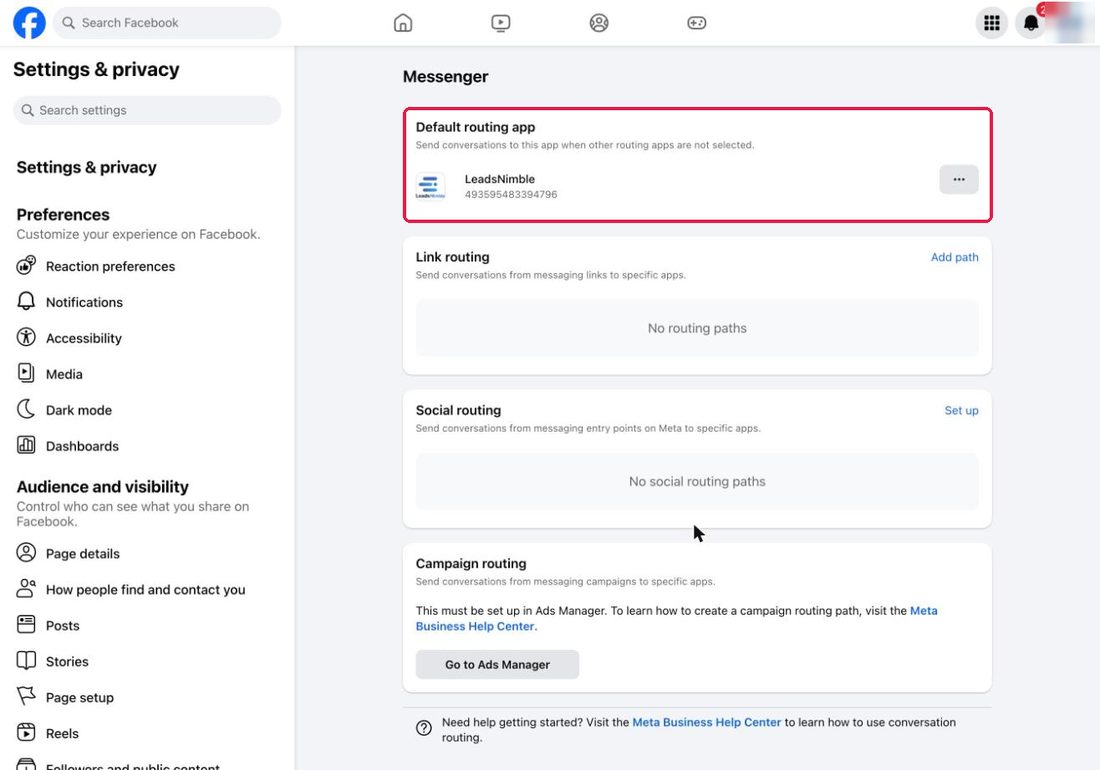Focus the Search Facebook field
Viewport: 1100px width, 770px height.
tap(167, 23)
